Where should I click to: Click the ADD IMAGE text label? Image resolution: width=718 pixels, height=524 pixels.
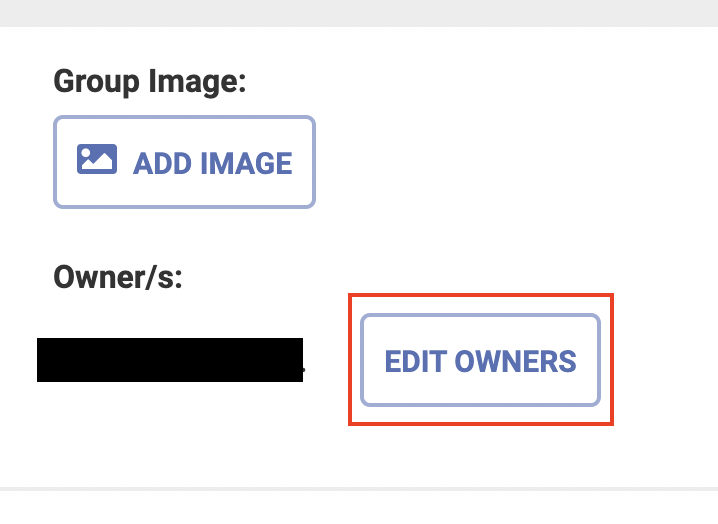[212, 164]
